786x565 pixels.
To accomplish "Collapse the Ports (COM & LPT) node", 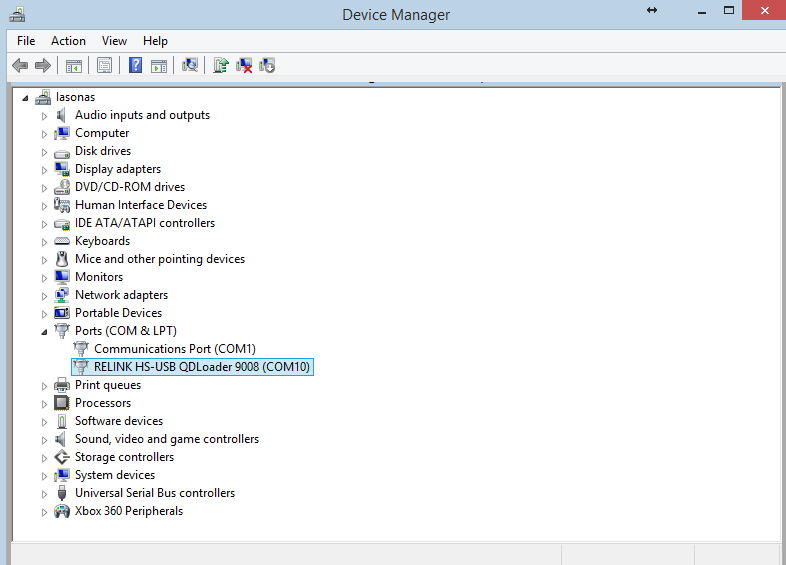I will (44, 331).
